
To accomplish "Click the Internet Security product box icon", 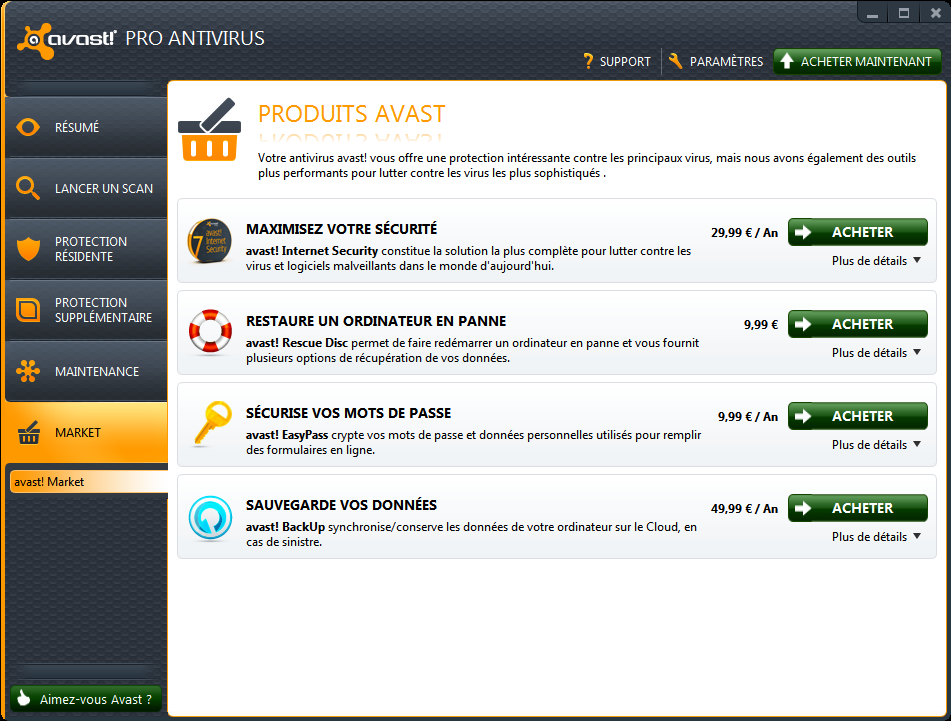I will (x=209, y=241).
